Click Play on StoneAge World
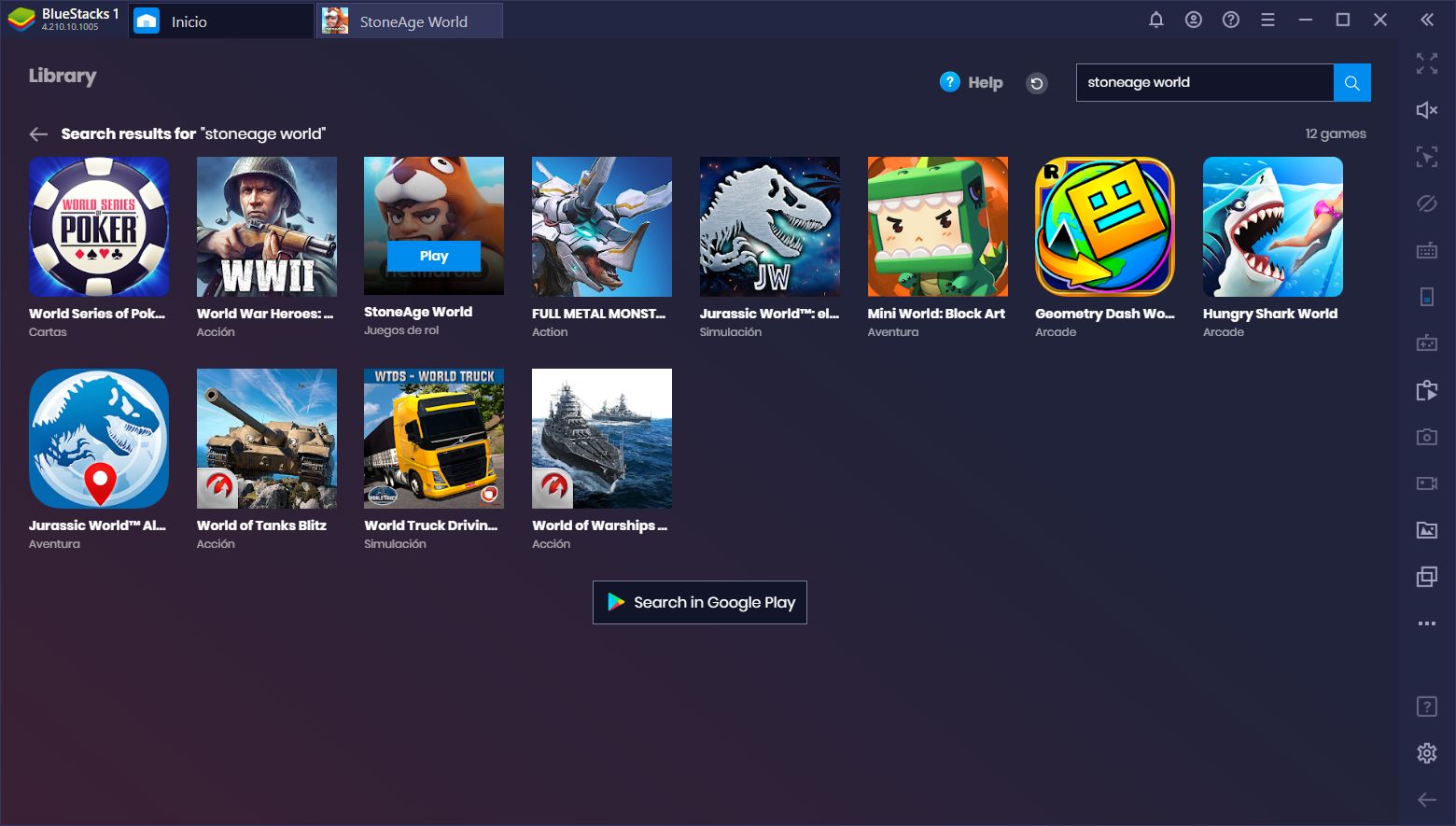This screenshot has height=826, width=1456. coord(434,256)
